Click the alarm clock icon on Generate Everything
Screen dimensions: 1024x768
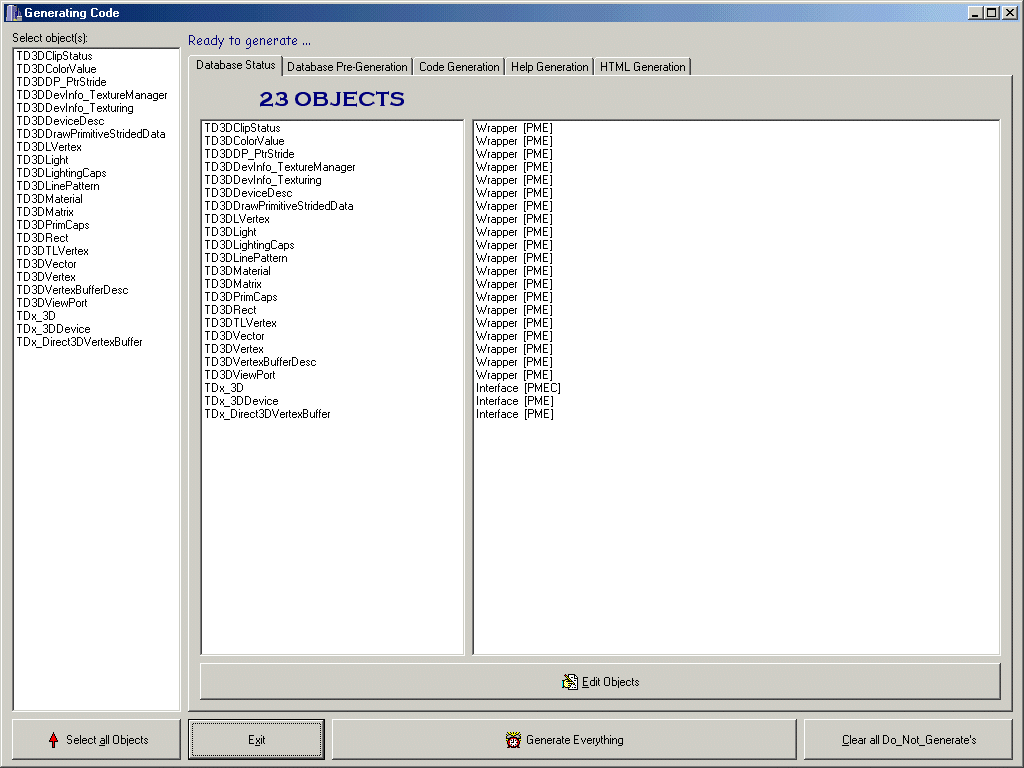pos(513,740)
